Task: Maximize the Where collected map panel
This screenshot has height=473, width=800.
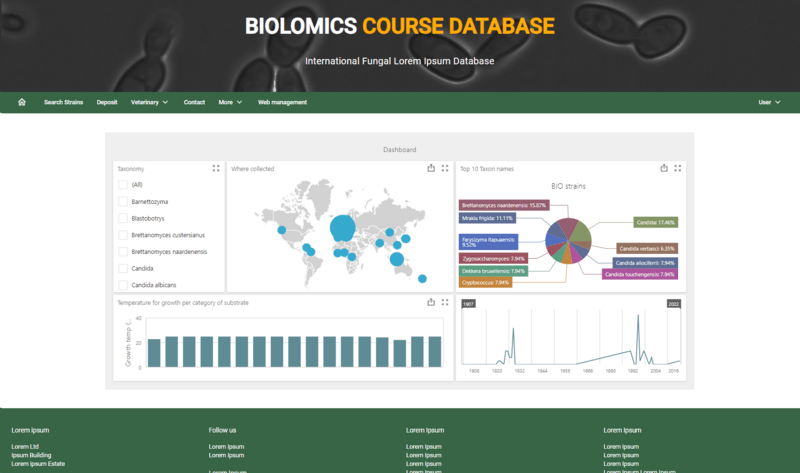Action: click(x=445, y=168)
